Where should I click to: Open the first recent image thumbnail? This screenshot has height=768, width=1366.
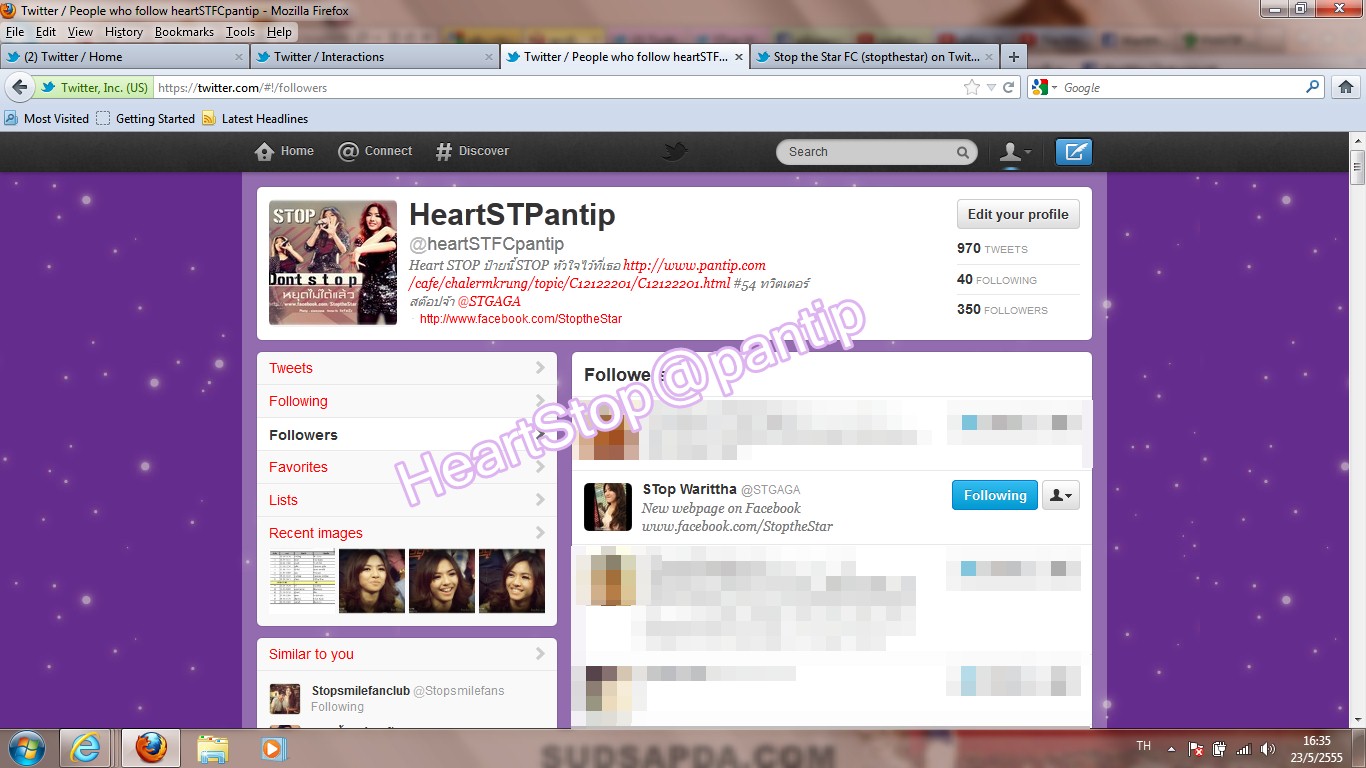click(301, 581)
